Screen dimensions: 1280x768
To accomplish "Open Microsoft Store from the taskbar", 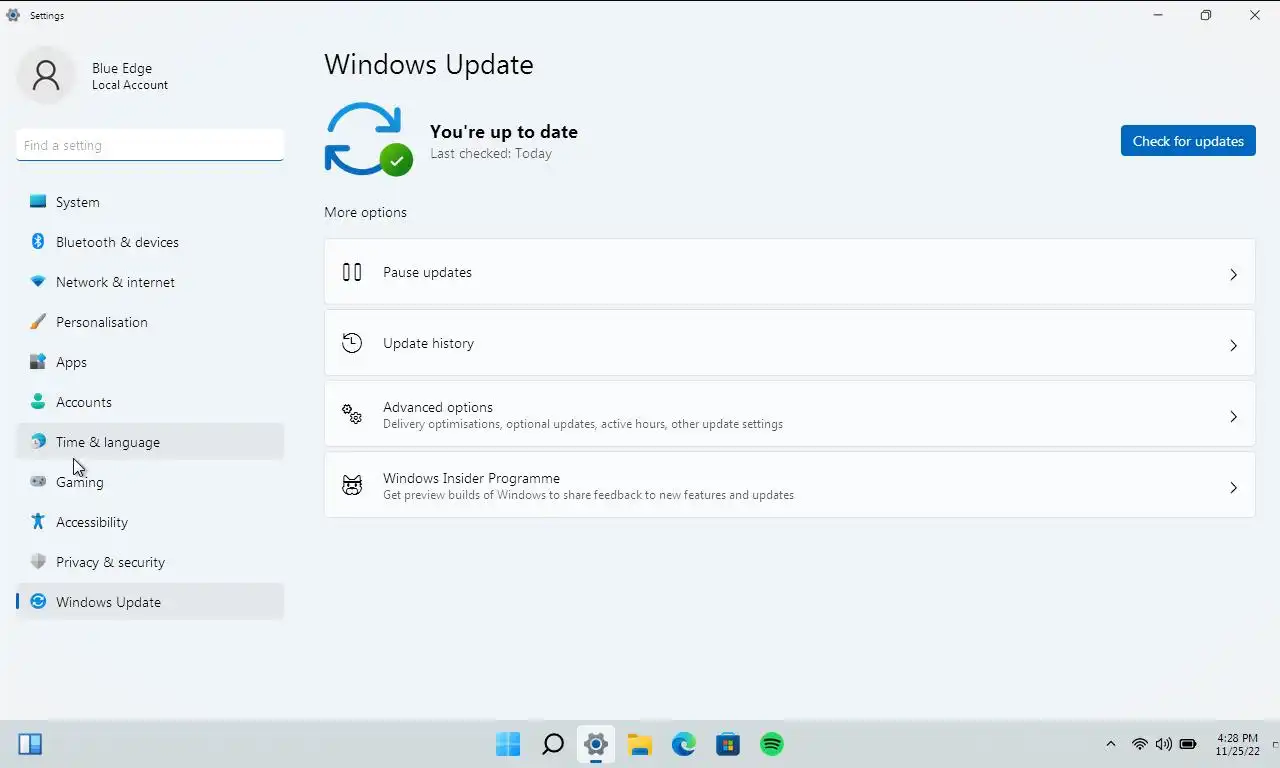I will (x=727, y=744).
